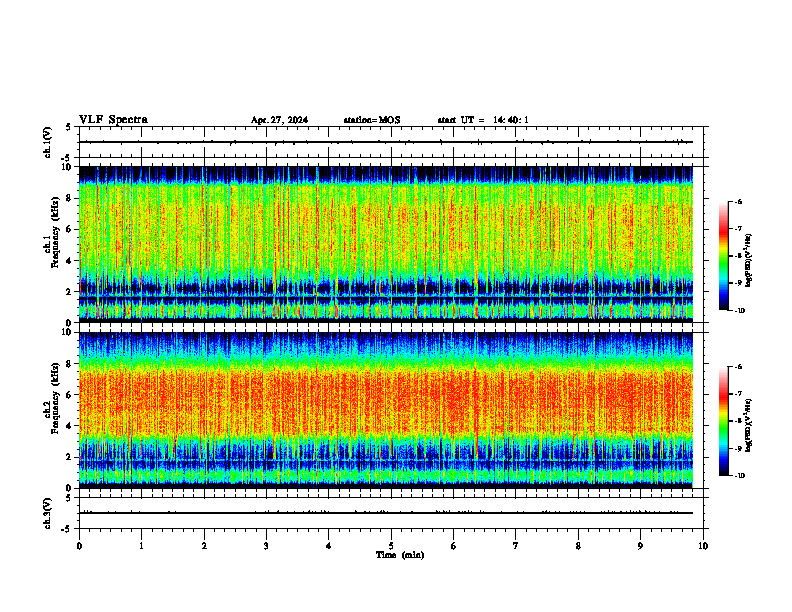Click the color scale bar beside ch.1 spectrogram

[723, 256]
